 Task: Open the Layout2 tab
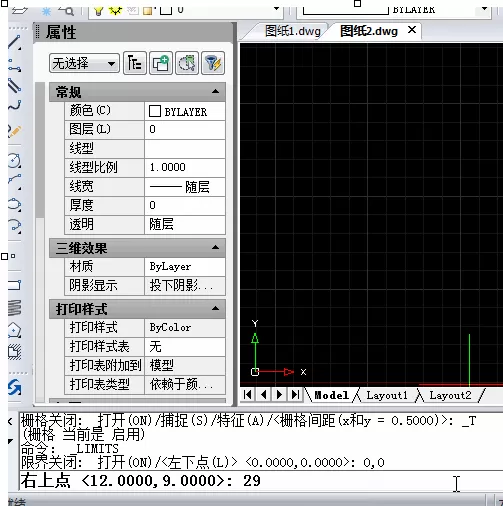[x=450, y=395]
